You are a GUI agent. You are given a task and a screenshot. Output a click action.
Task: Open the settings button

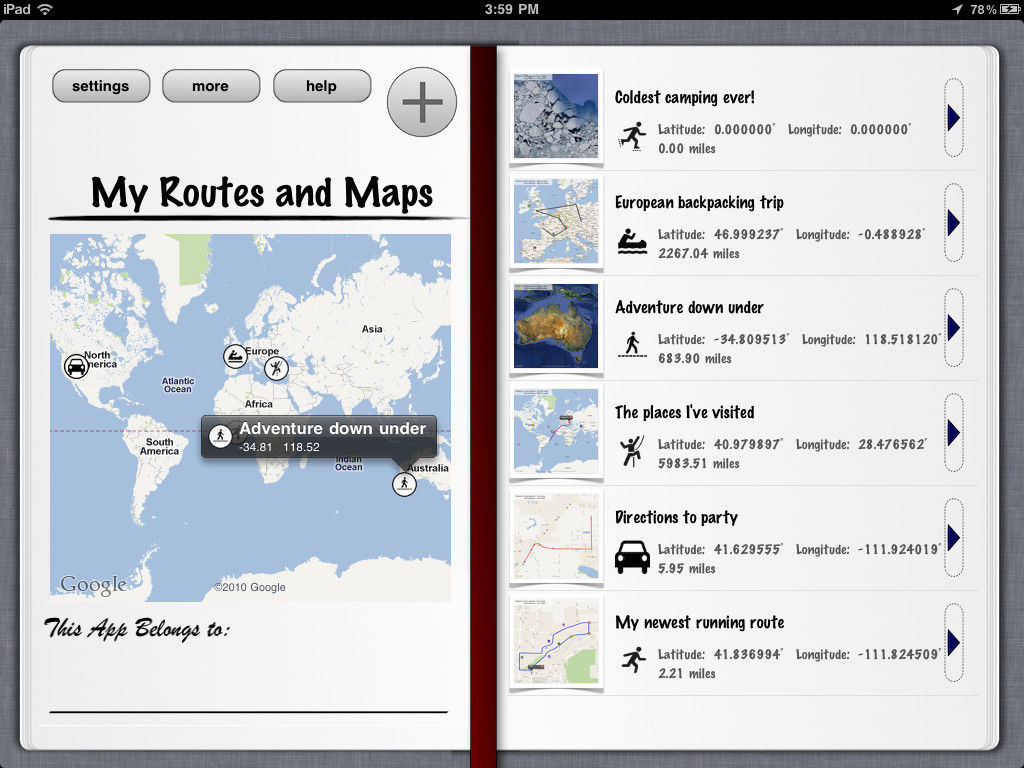pos(101,86)
